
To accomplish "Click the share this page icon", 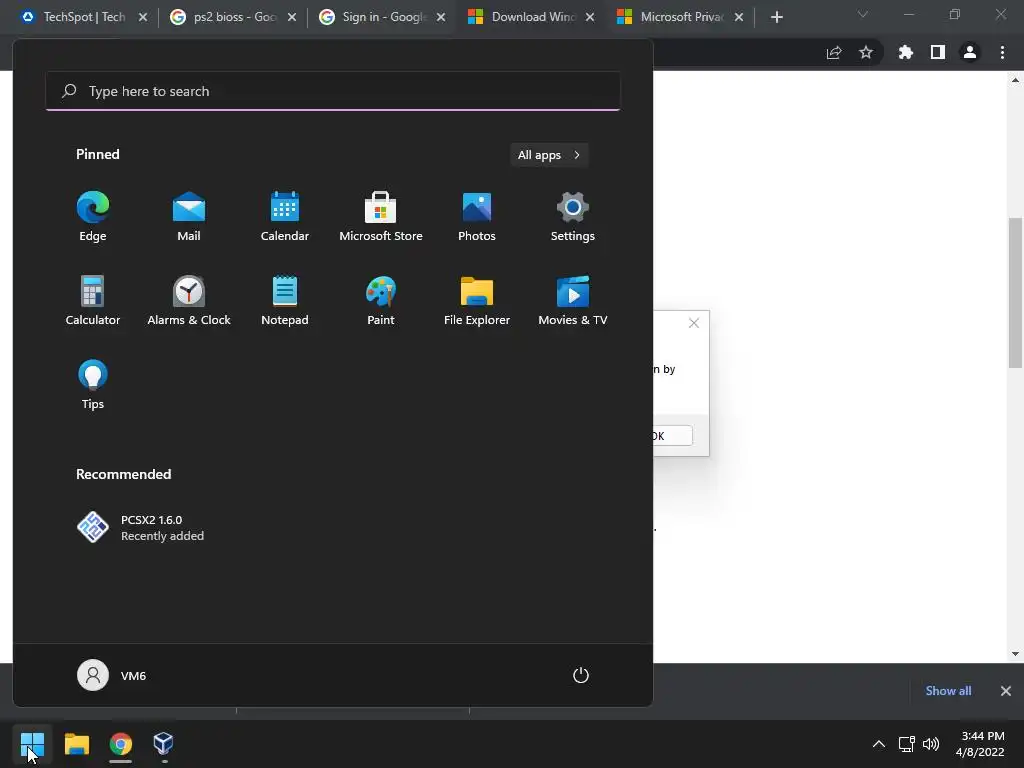I will [x=834, y=52].
